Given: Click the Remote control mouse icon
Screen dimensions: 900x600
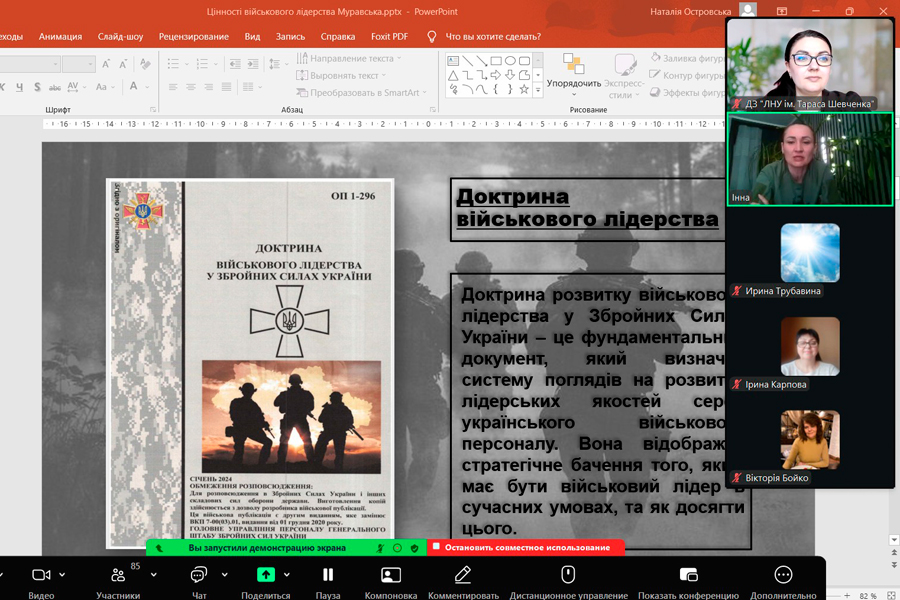Looking at the screenshot, I should 568,575.
